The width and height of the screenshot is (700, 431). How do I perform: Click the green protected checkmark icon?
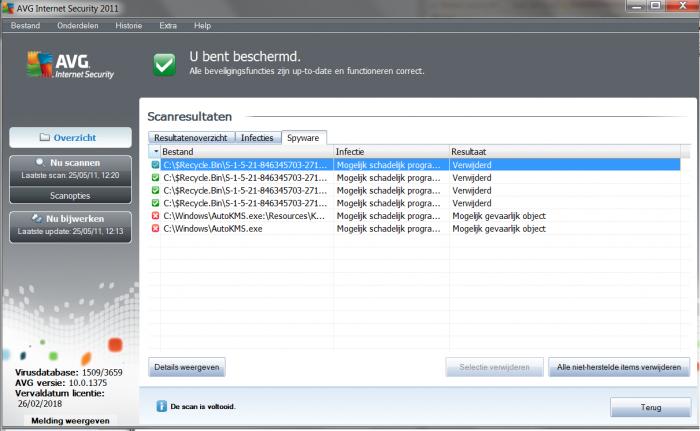[x=165, y=64]
